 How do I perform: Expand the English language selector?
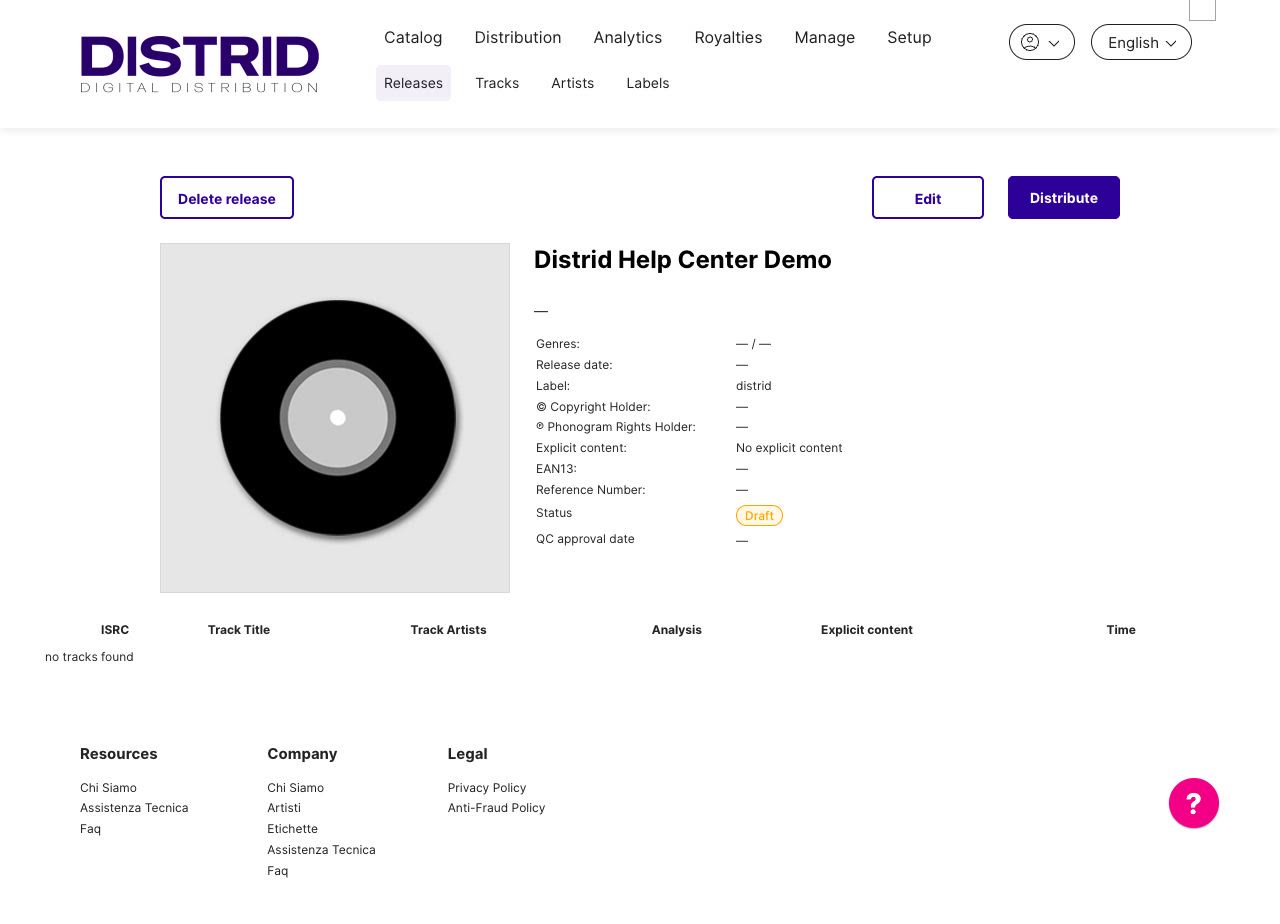pos(1141,42)
